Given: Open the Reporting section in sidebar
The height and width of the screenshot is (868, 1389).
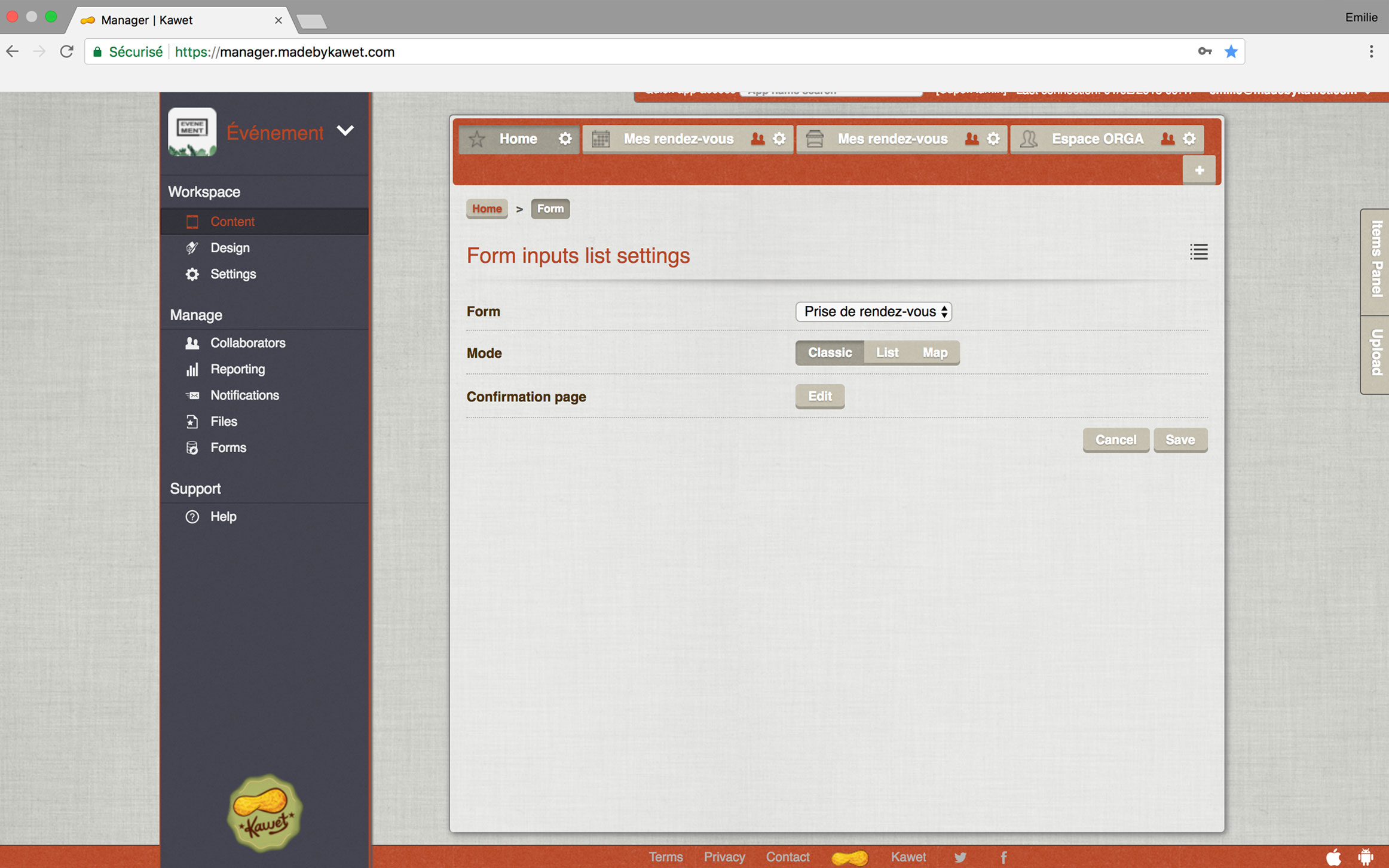Looking at the screenshot, I should coord(237,369).
